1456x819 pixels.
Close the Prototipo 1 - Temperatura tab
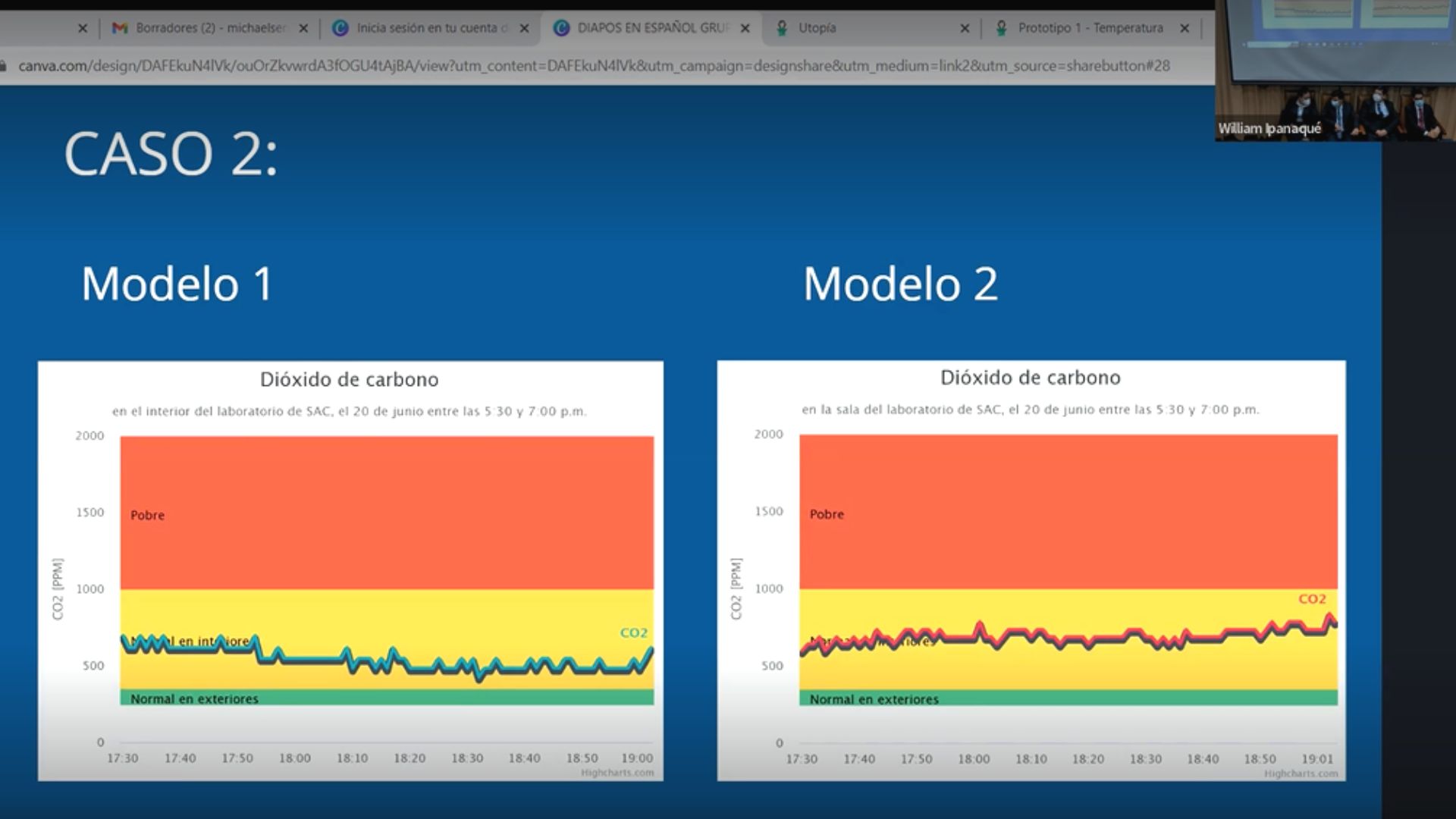coord(1185,29)
